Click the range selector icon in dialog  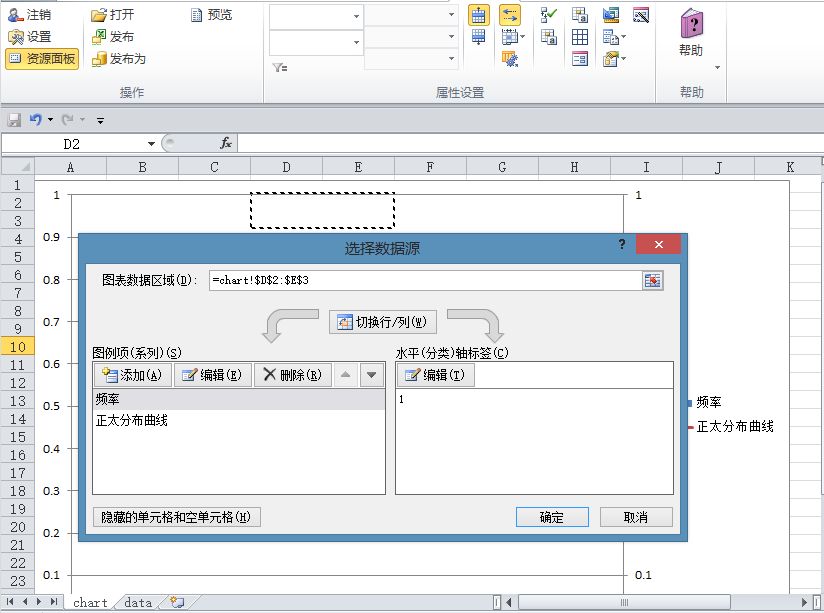[652, 281]
